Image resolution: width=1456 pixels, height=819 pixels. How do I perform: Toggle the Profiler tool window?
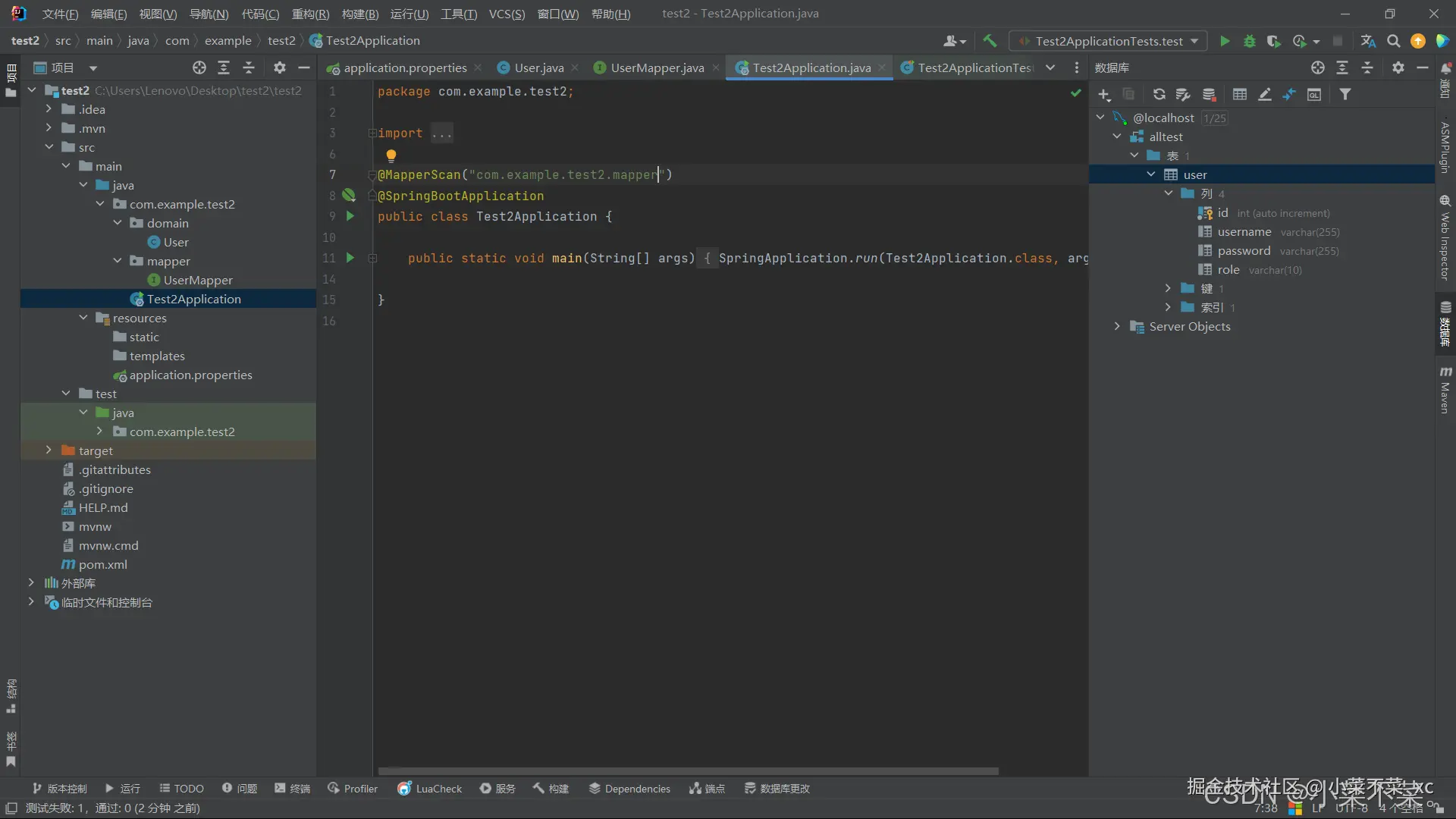[x=353, y=789]
